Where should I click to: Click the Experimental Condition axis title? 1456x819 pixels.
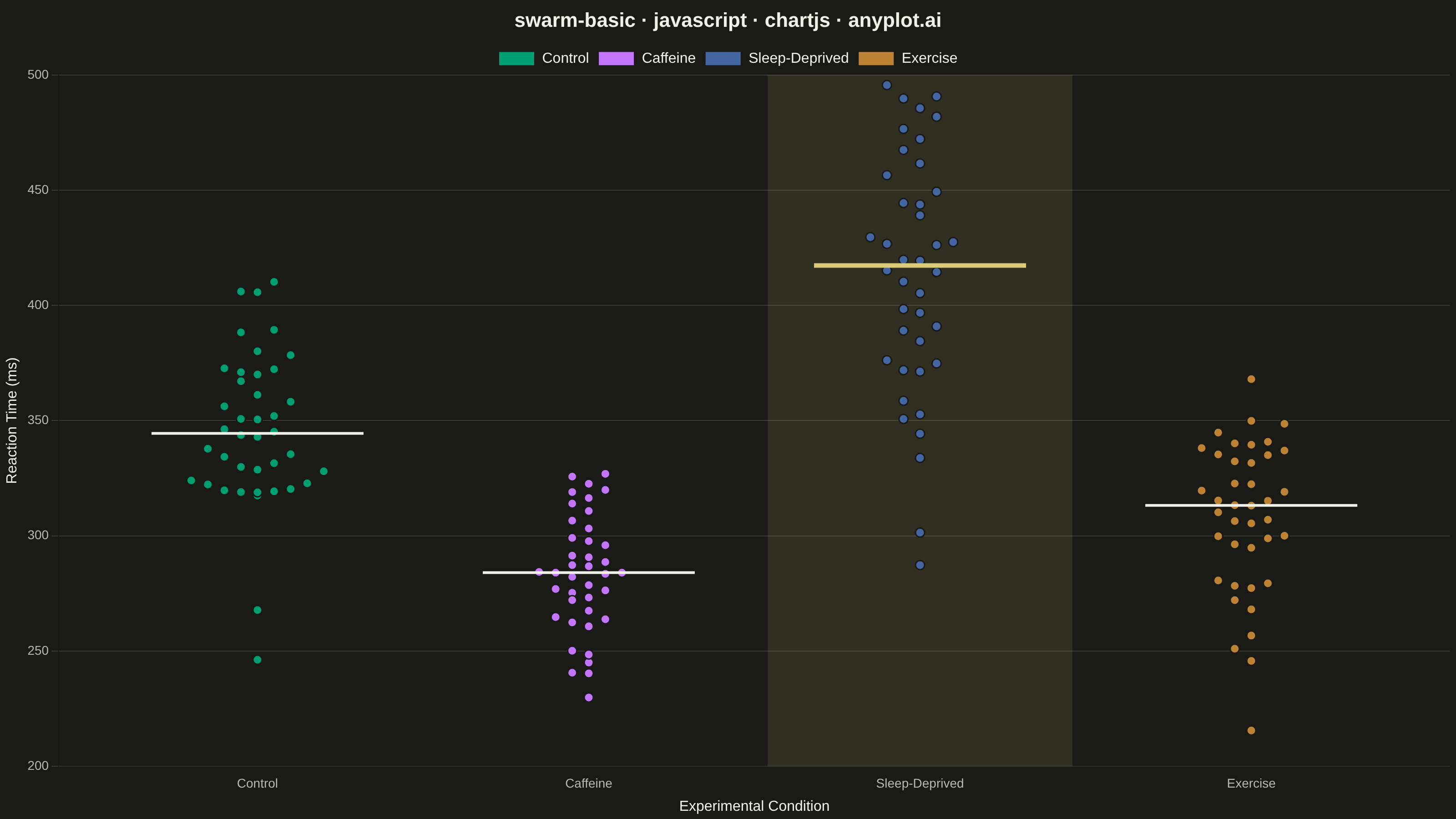[x=754, y=806]
